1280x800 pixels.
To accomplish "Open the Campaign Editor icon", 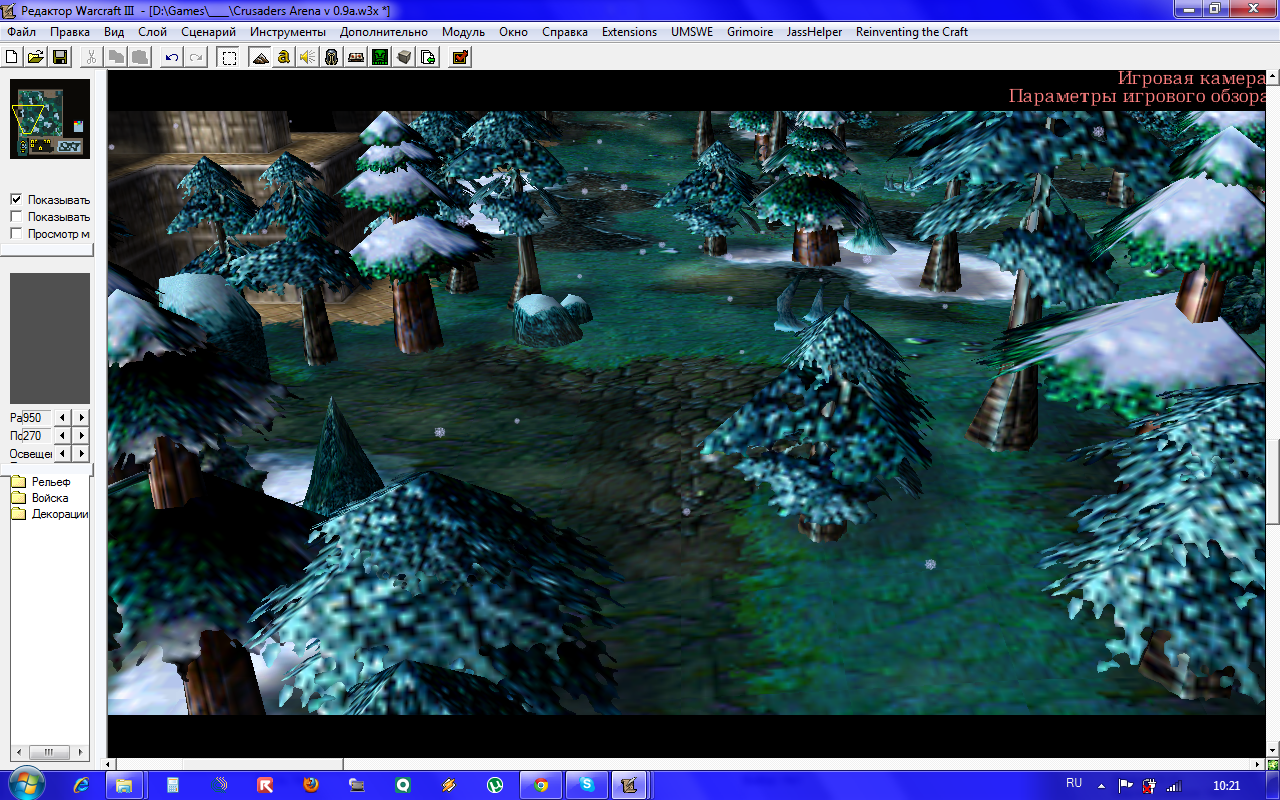I will click(x=356, y=57).
